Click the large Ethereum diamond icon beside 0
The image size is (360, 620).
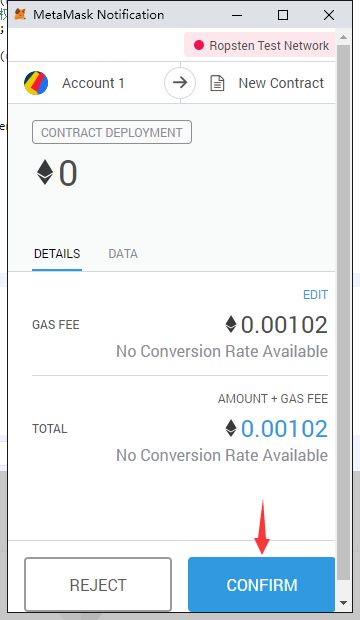click(45, 172)
